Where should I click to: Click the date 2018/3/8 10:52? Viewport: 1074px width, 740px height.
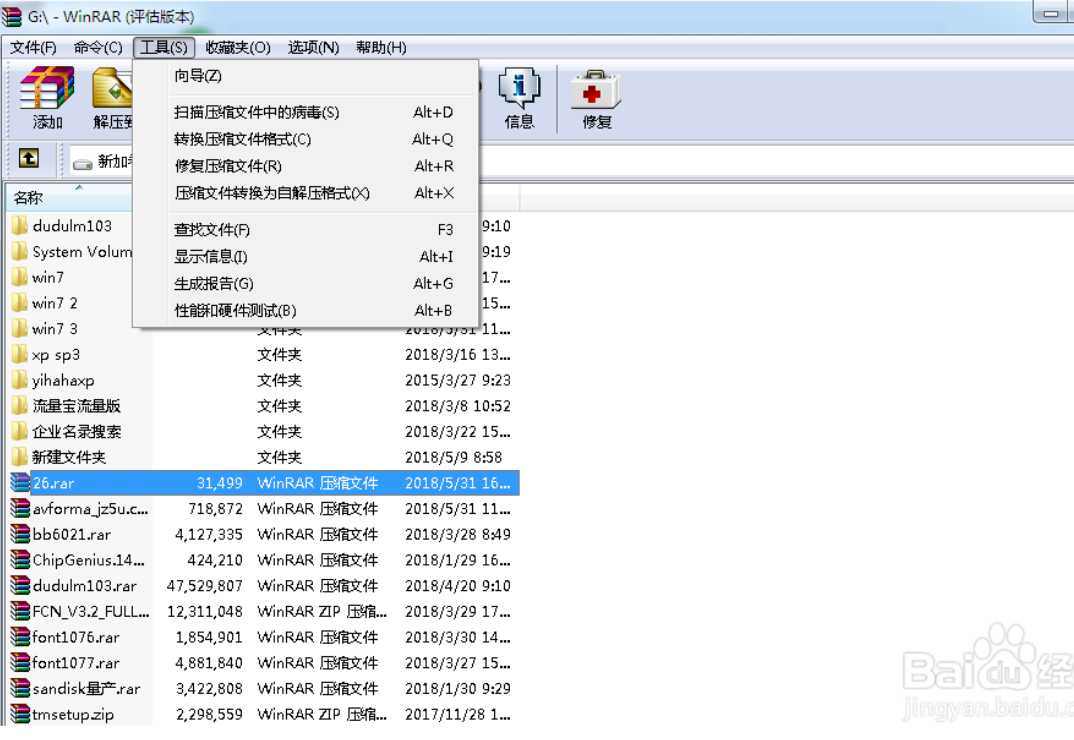[x=458, y=406]
